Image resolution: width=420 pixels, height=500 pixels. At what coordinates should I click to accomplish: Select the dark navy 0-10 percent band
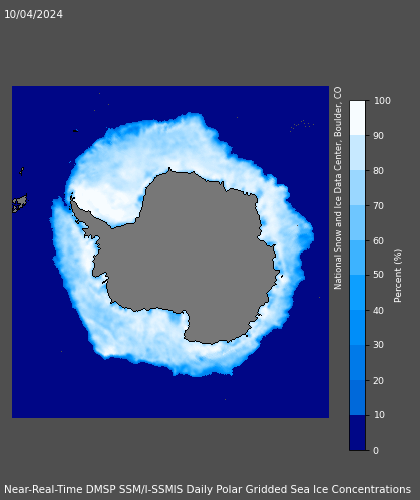(357, 433)
